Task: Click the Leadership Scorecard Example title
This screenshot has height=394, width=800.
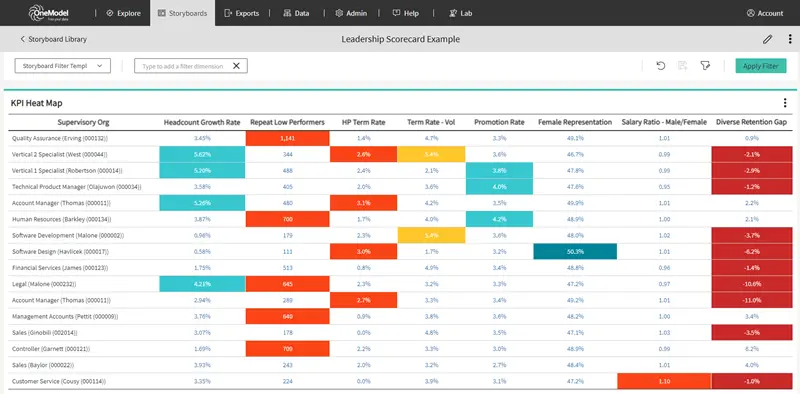Action: click(x=401, y=39)
